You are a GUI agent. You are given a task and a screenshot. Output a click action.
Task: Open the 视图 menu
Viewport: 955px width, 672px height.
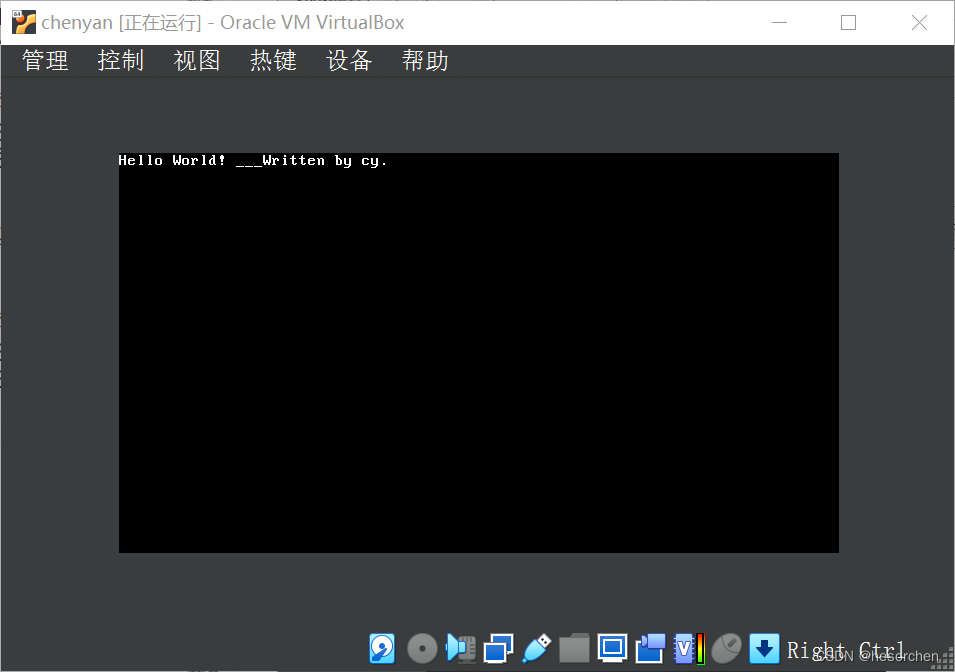coord(197,61)
